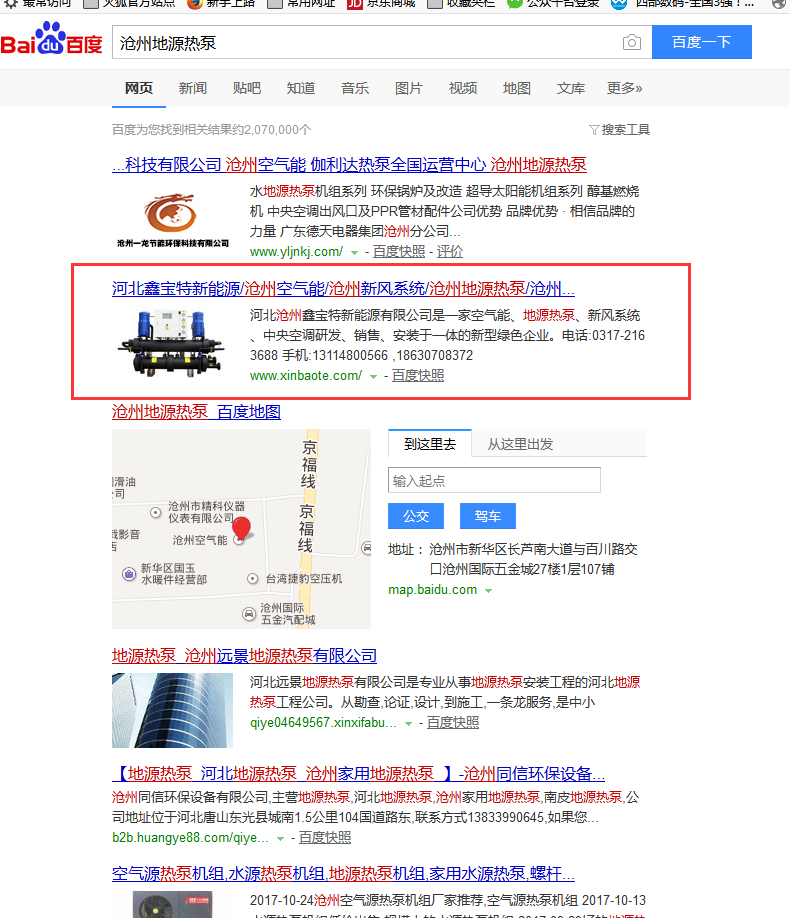Select the 网页 tab
790x918 pixels.
coord(139,88)
